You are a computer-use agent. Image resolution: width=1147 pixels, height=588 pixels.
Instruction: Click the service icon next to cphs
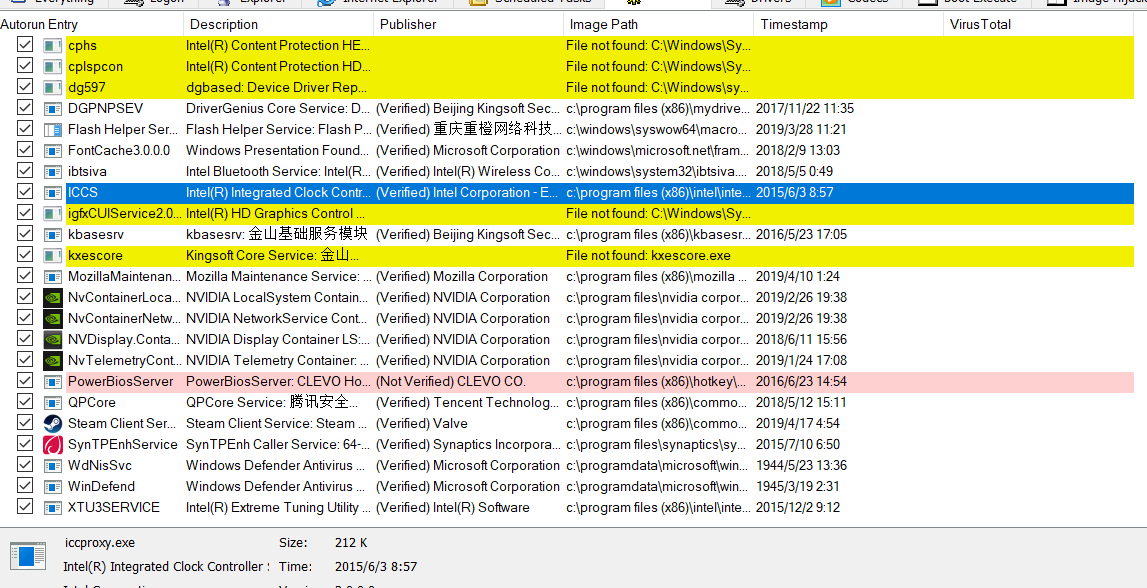[53, 45]
